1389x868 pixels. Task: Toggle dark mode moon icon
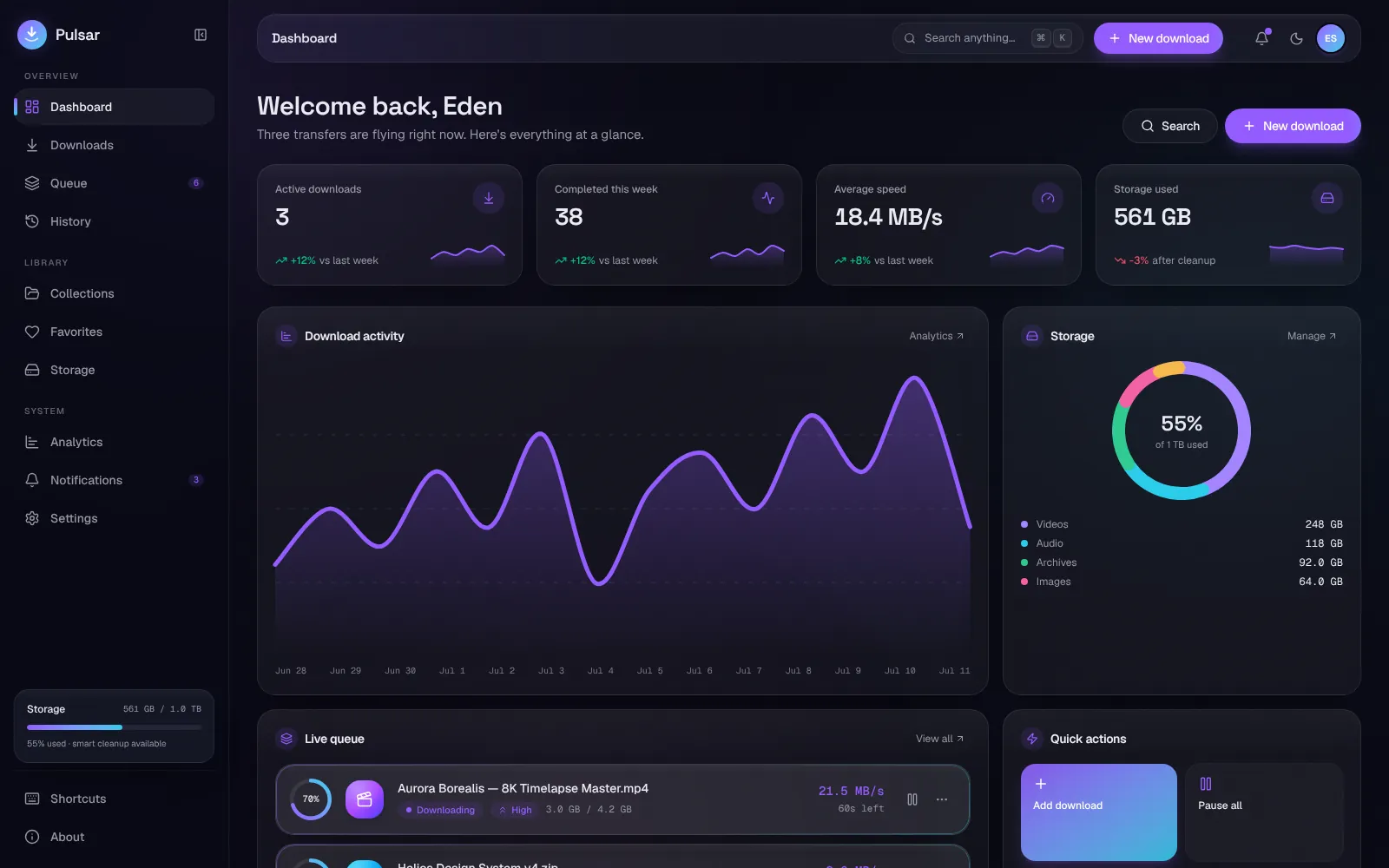(x=1296, y=38)
